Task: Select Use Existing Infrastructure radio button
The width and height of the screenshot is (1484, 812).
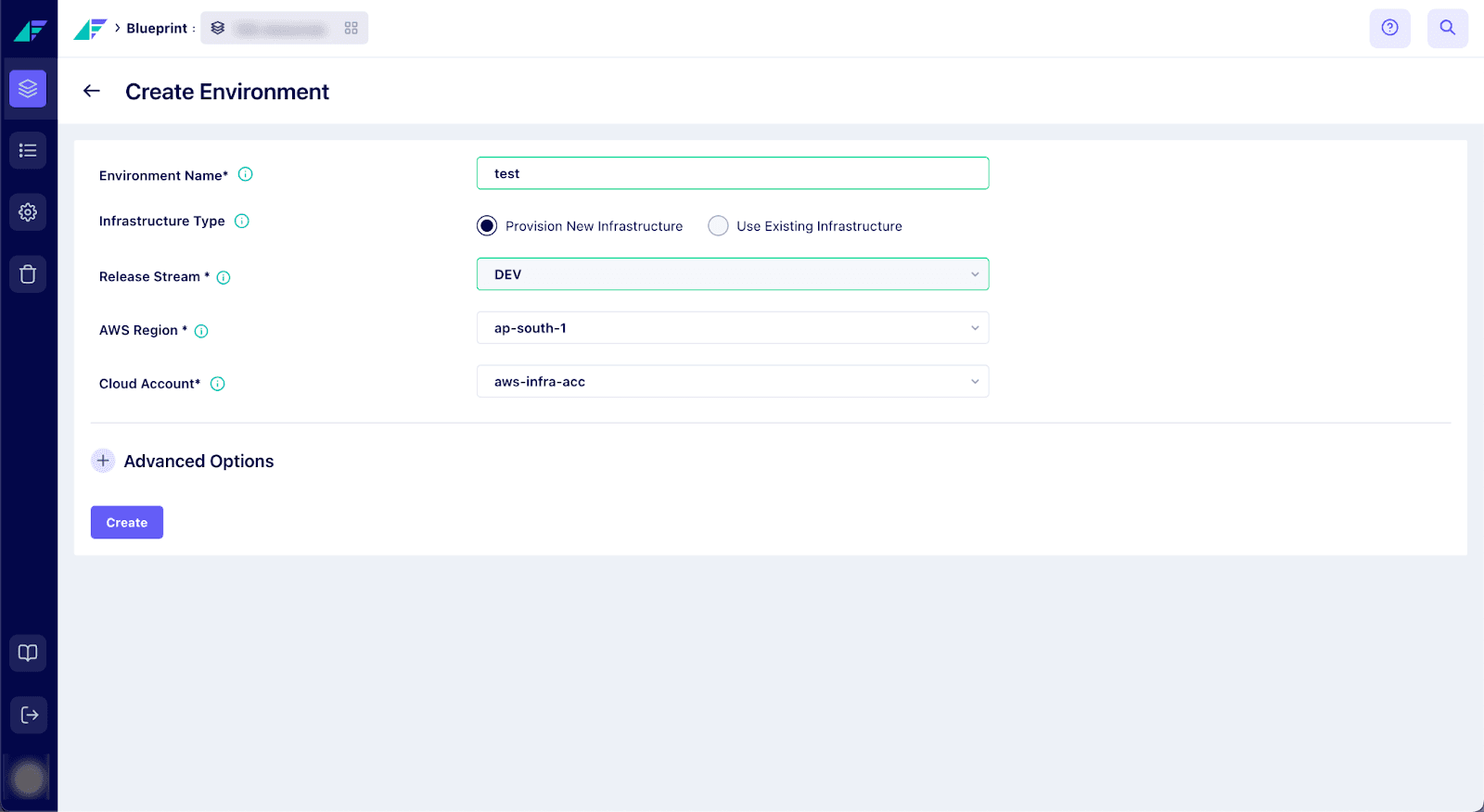Action: coord(718,226)
